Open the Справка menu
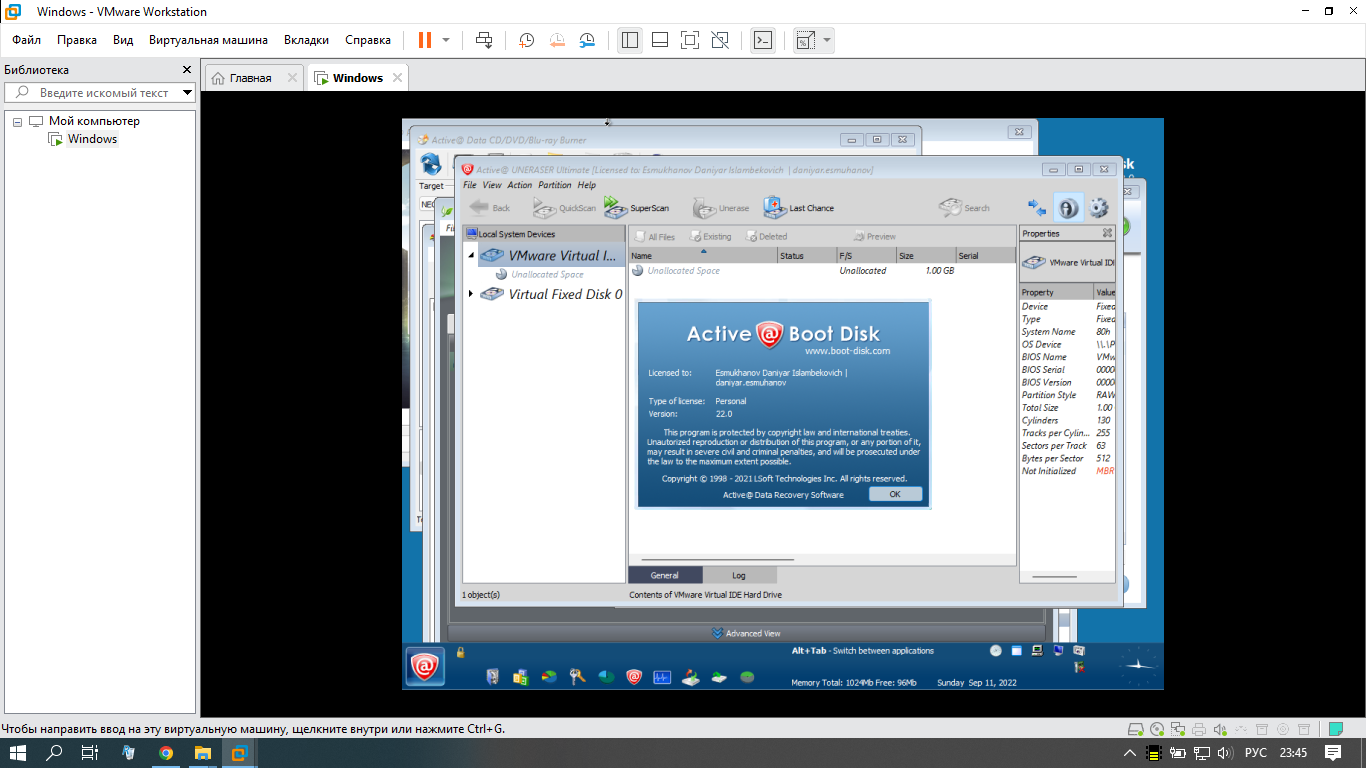The image size is (1366, 768). [x=368, y=40]
